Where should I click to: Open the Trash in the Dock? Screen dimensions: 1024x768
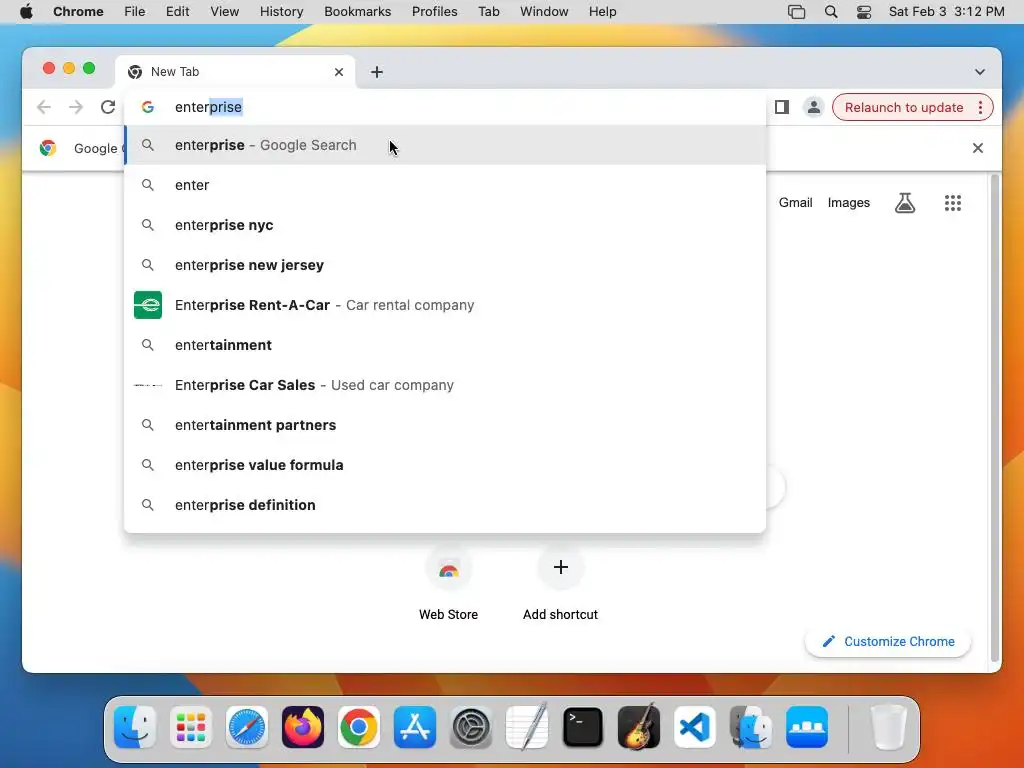click(889, 727)
